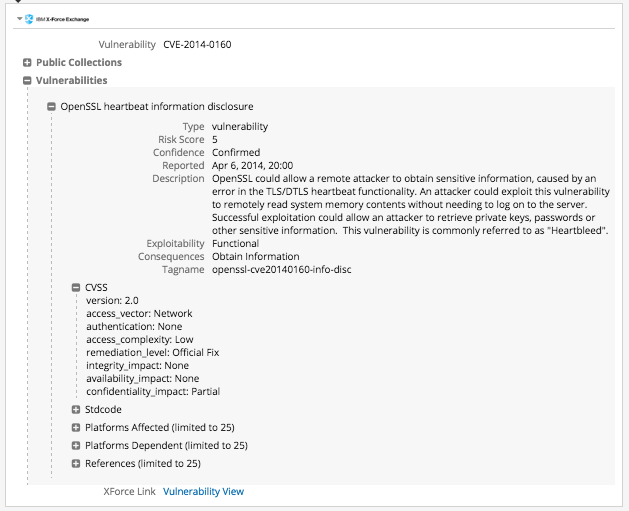Expand Platforms Affected plus icon
Screen dimensions: 629x511
click(76, 427)
